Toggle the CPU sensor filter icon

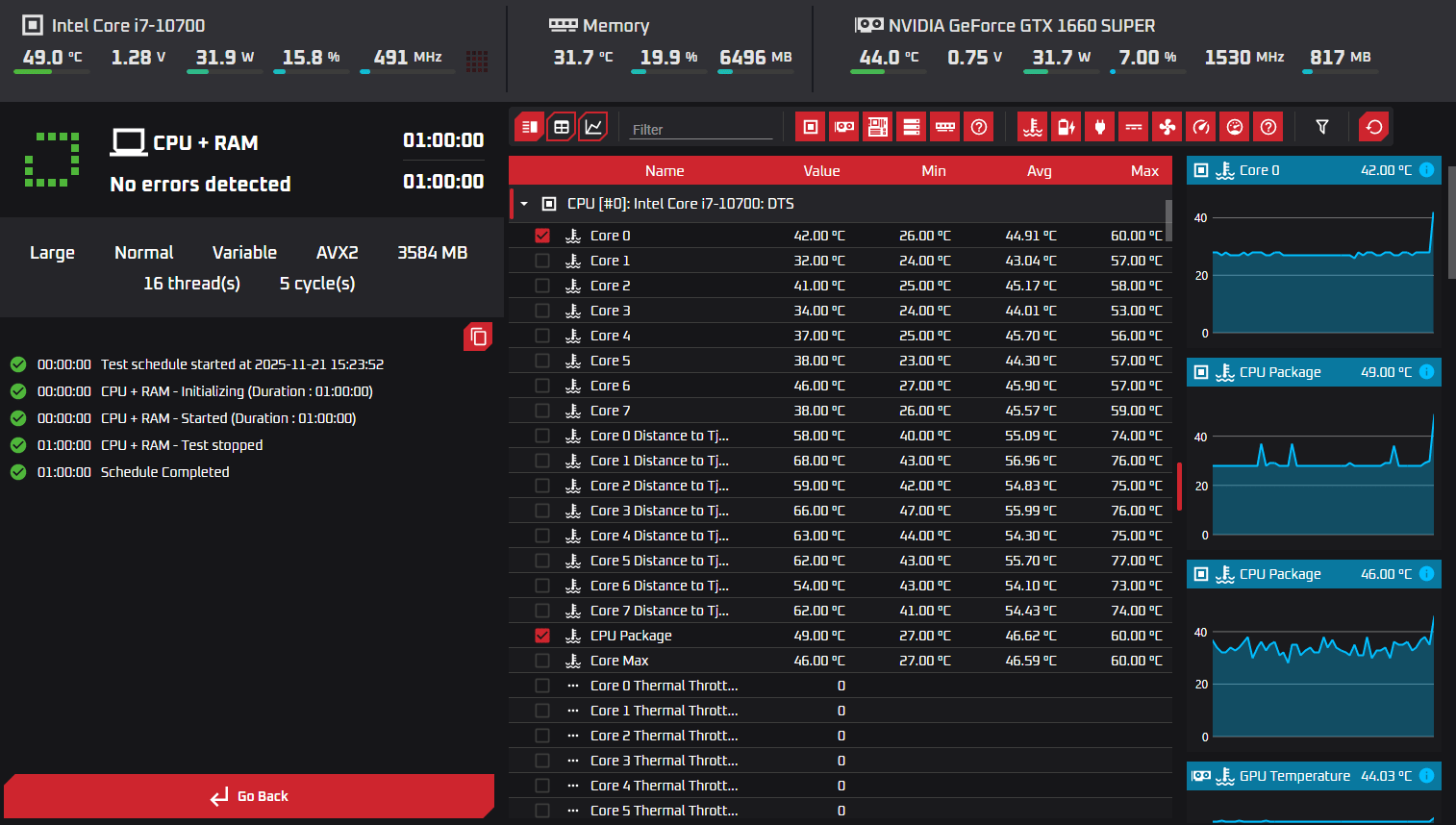pos(811,127)
